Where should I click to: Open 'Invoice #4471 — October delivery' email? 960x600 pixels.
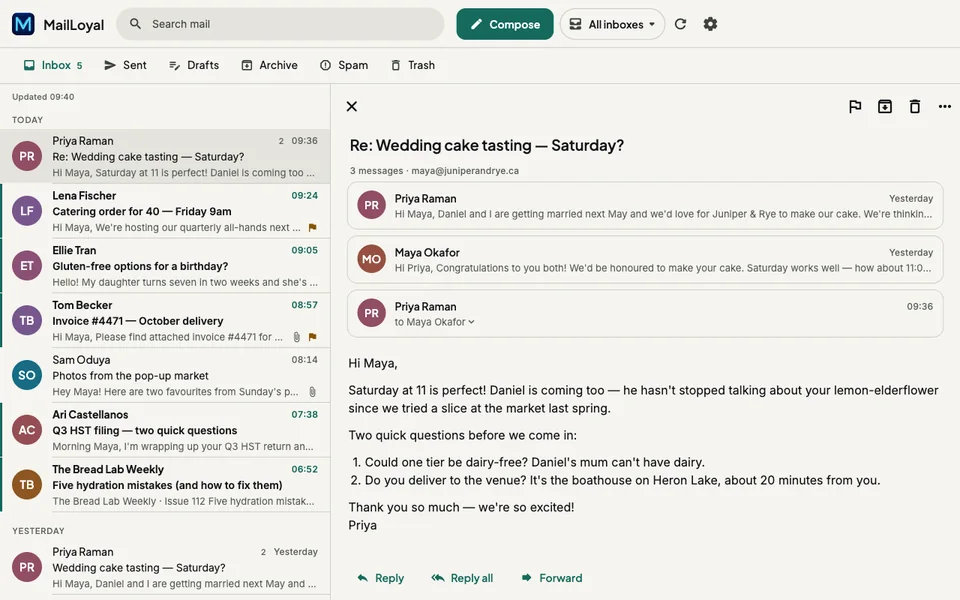pyautogui.click(x=165, y=321)
